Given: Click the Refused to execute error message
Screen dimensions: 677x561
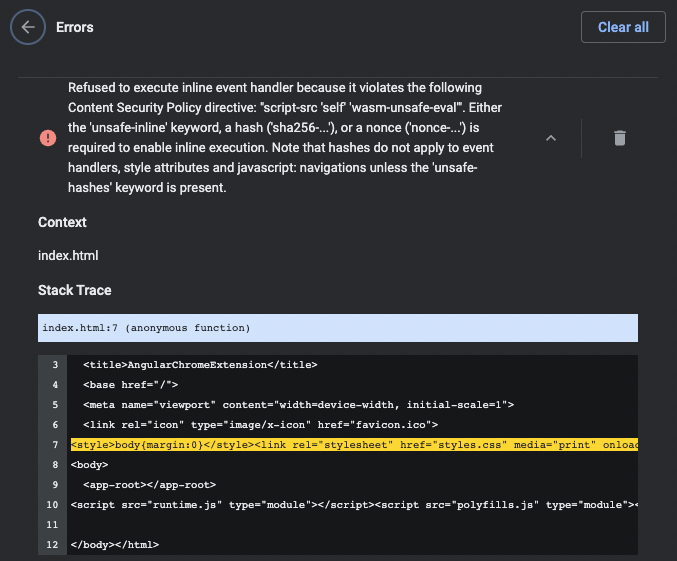Looking at the screenshot, I should pos(285,138).
